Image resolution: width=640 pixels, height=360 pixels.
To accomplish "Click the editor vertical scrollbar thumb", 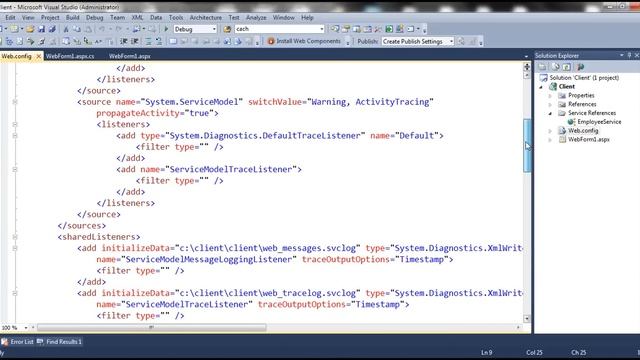I will click(x=527, y=145).
